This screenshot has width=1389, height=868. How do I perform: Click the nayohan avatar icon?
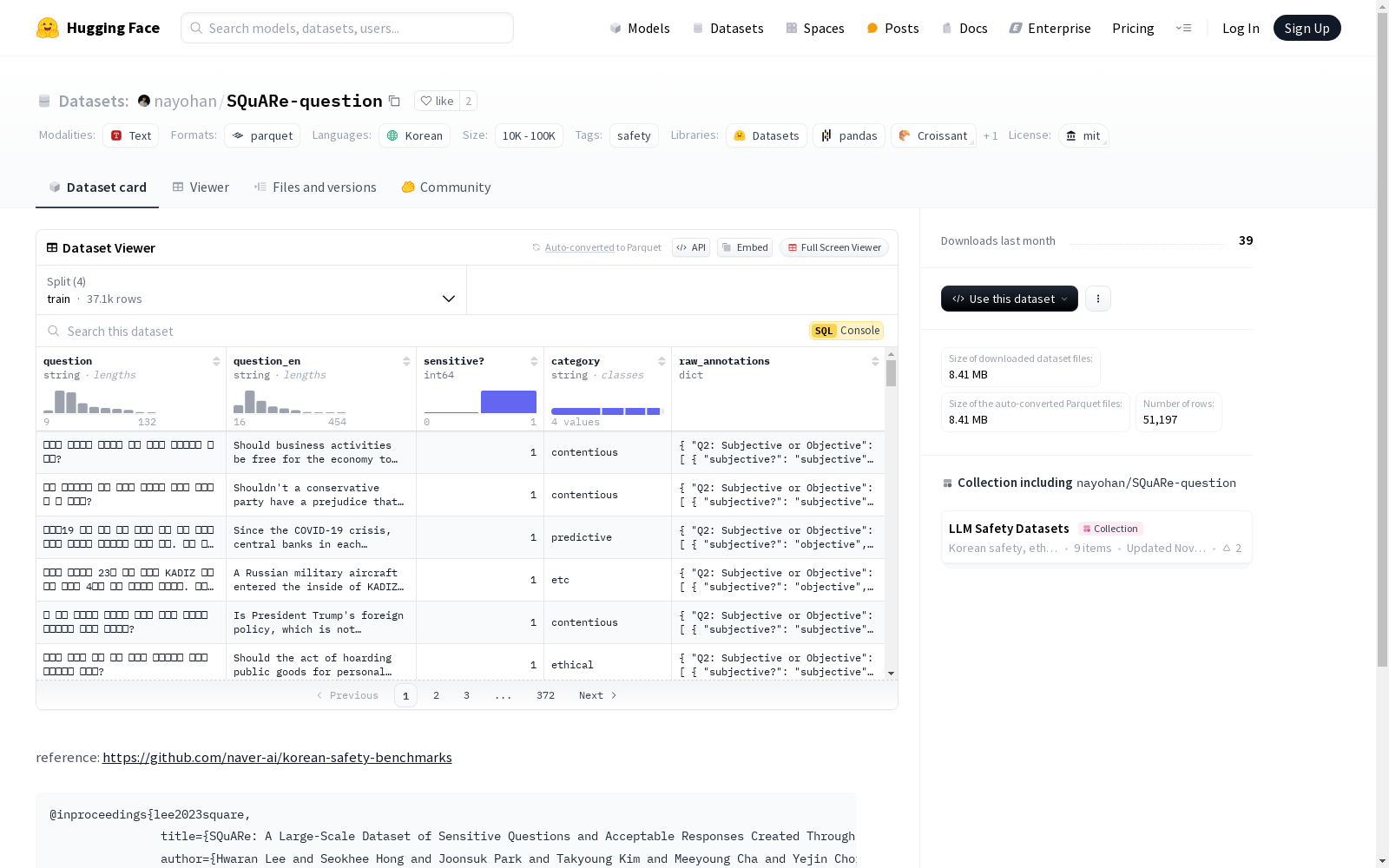coord(144,101)
